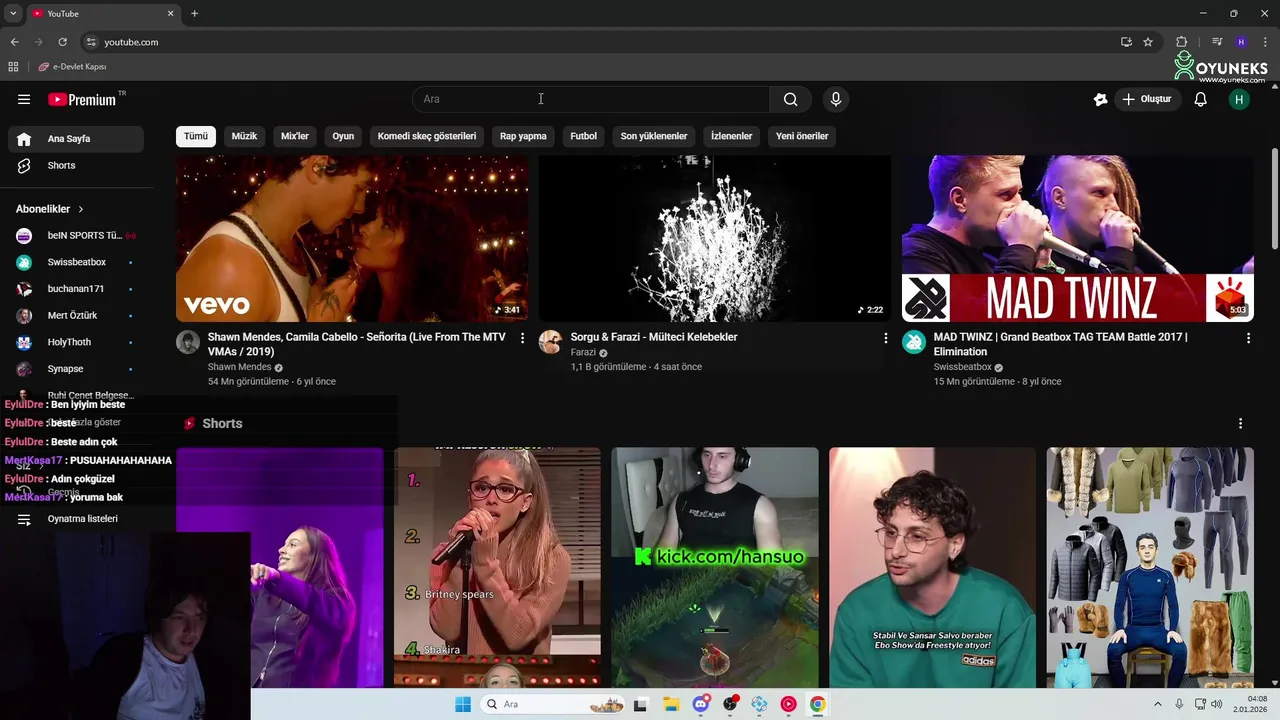Click the search magnifier button
This screenshot has width=1280, height=720.
[x=790, y=99]
